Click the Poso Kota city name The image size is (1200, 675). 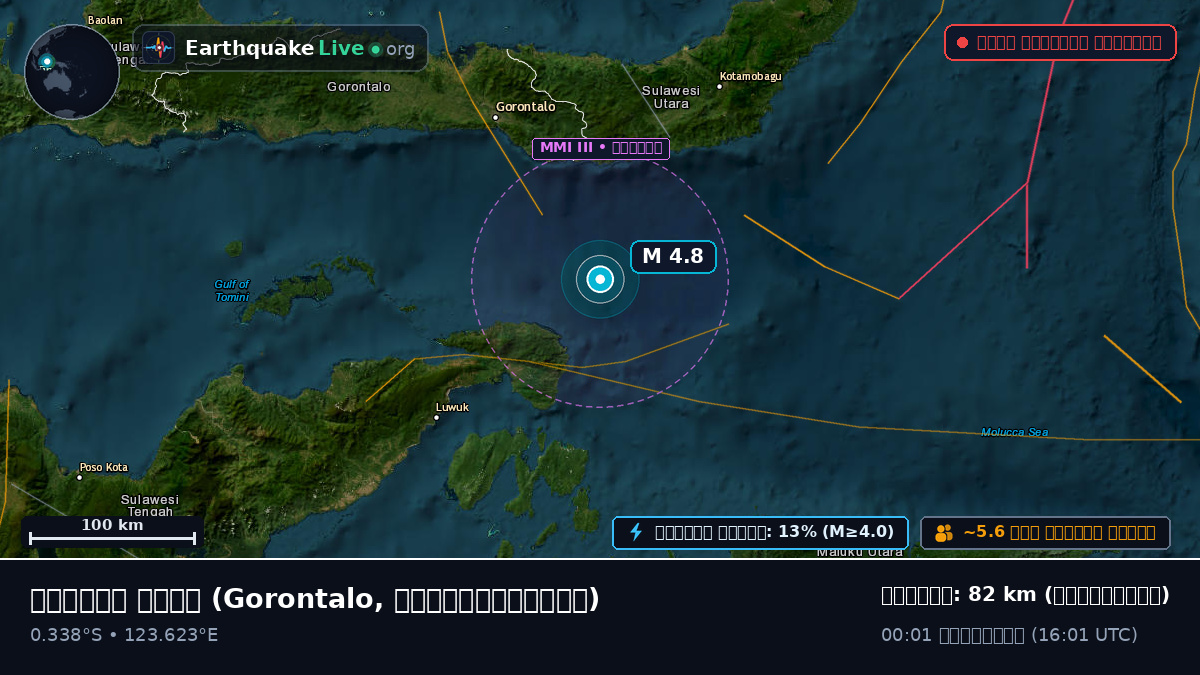[x=104, y=467]
